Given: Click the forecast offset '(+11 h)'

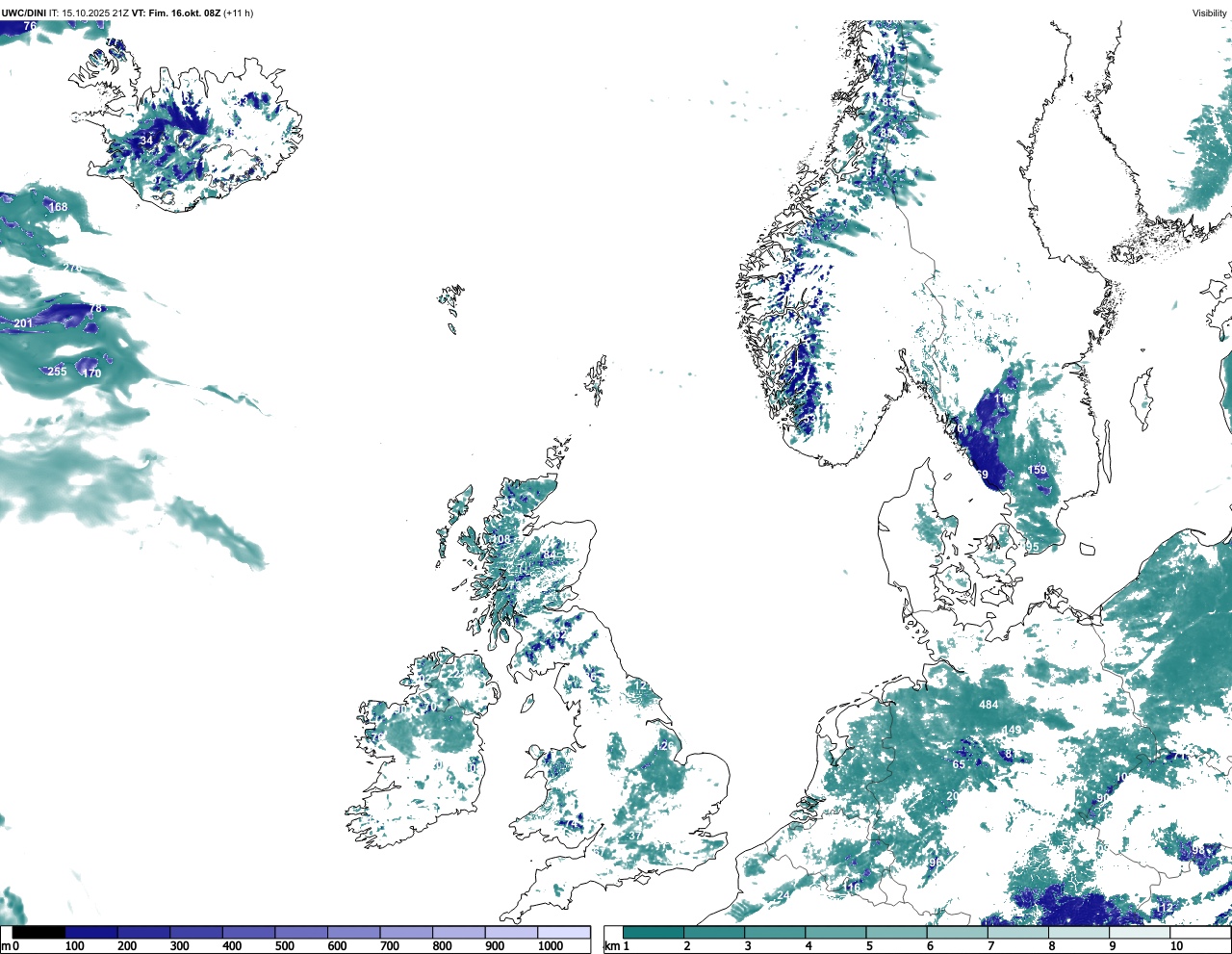Looking at the screenshot, I should coord(238,13).
